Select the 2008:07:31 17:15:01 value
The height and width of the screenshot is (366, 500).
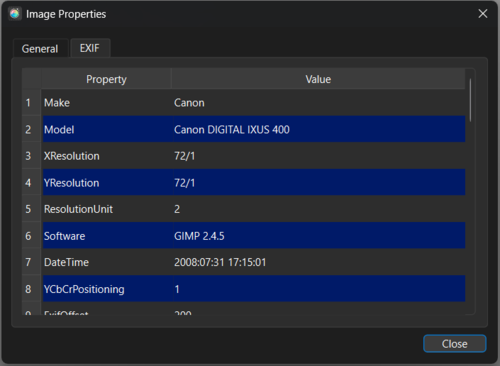[x=319, y=262]
